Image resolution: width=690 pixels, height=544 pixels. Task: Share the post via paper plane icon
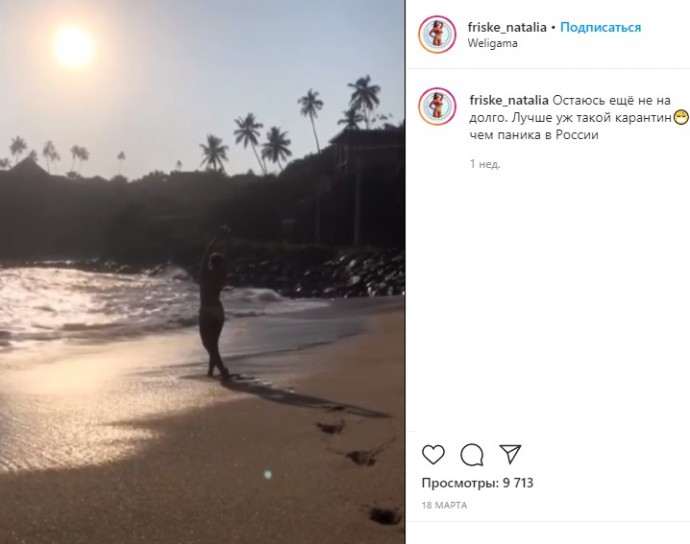pos(510,454)
